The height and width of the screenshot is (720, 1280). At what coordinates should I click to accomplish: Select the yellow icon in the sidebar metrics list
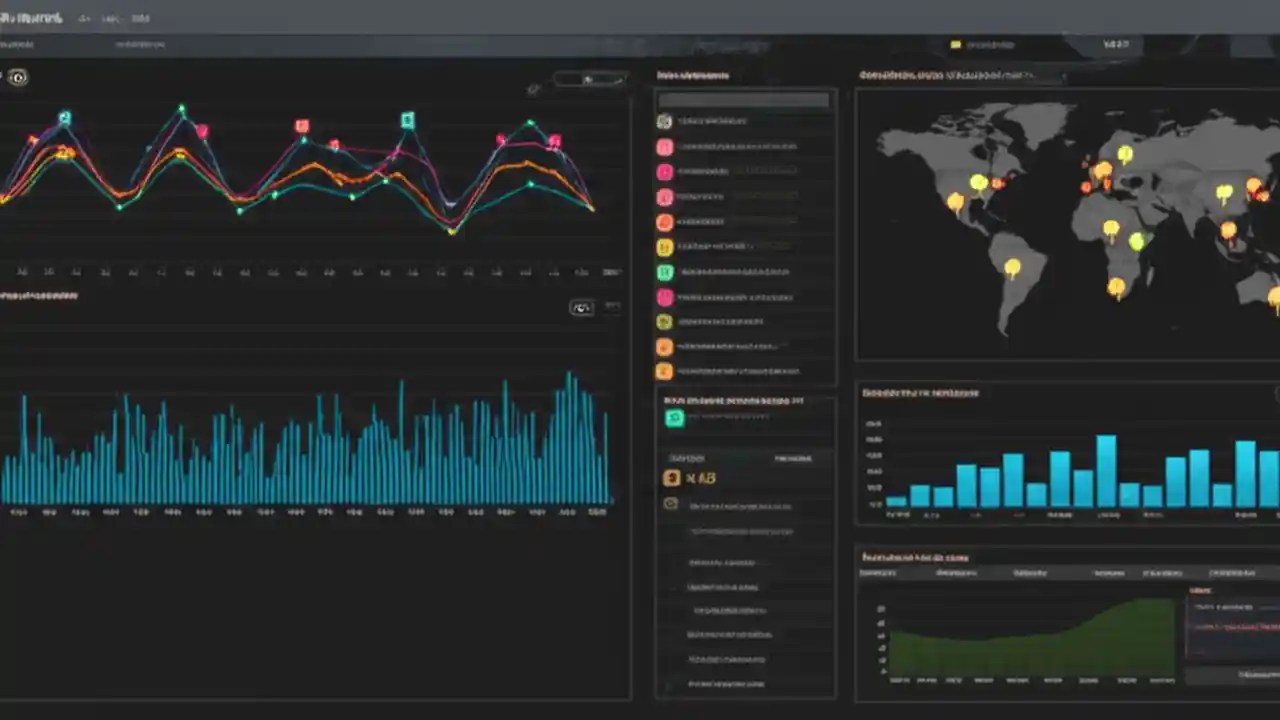(665, 246)
